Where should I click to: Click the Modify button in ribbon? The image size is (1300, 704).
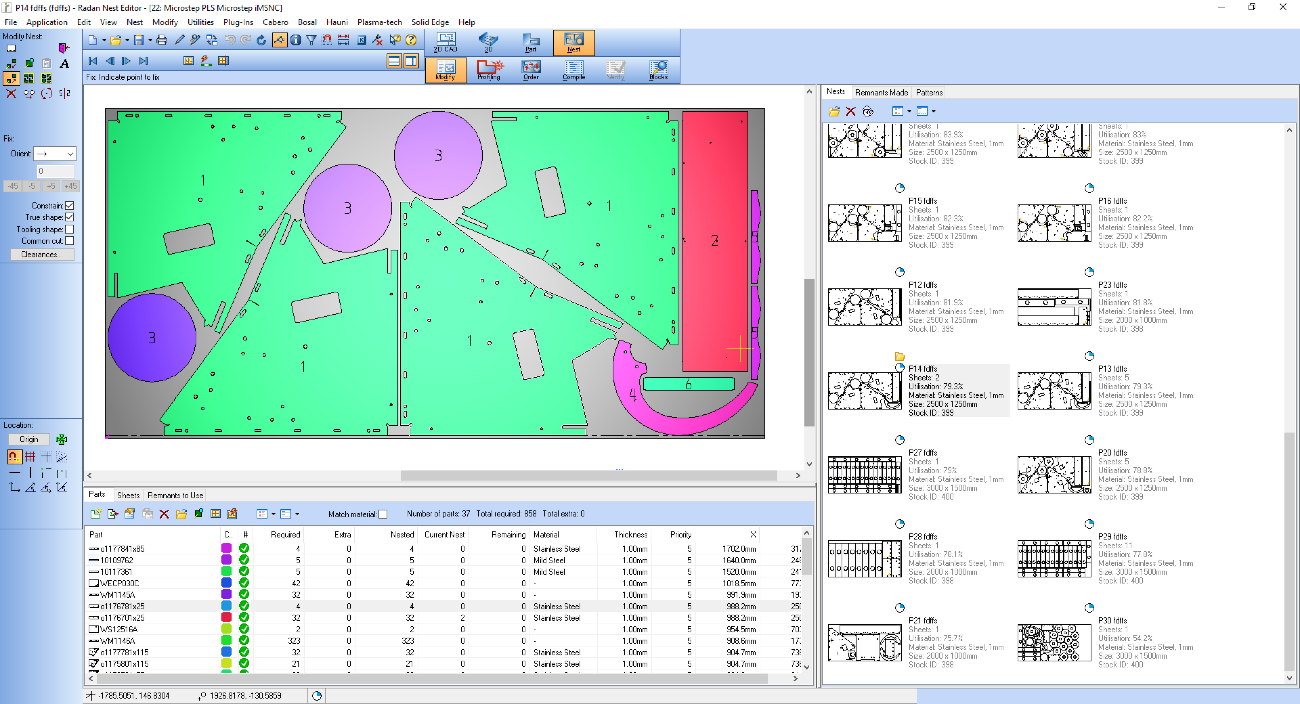click(x=445, y=70)
